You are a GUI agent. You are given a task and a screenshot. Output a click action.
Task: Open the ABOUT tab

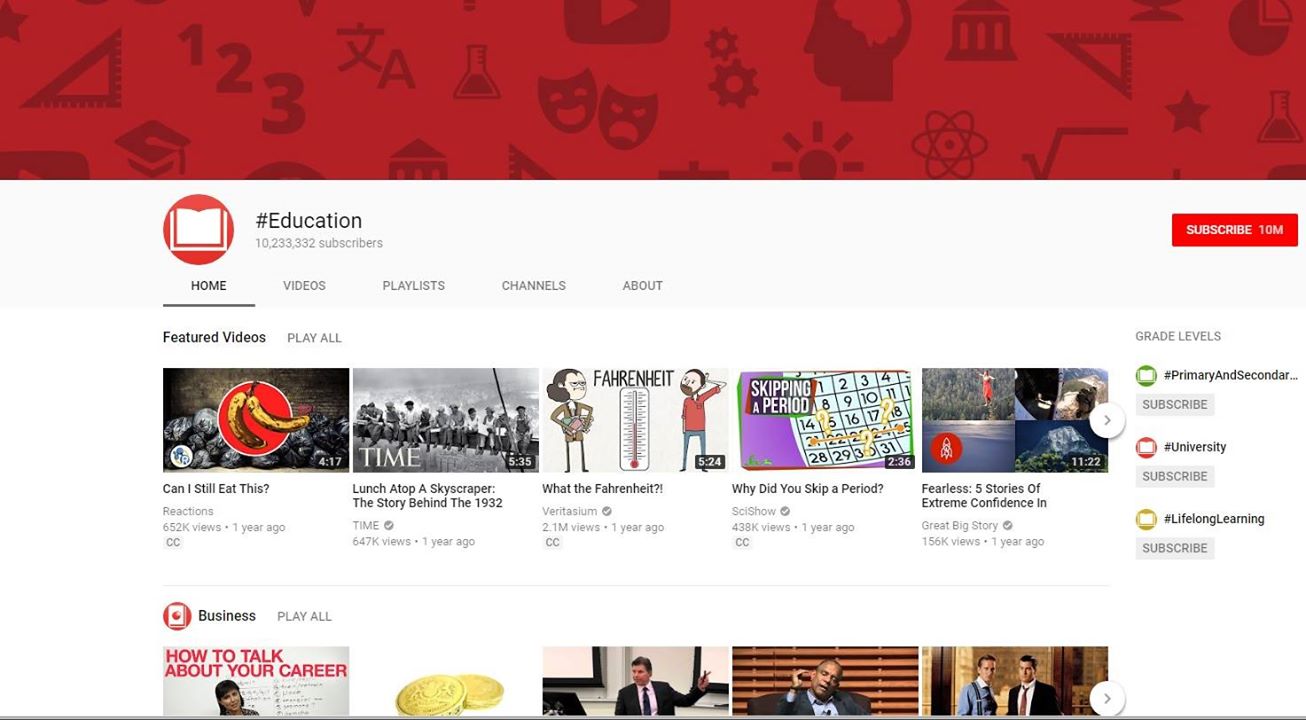pos(643,286)
